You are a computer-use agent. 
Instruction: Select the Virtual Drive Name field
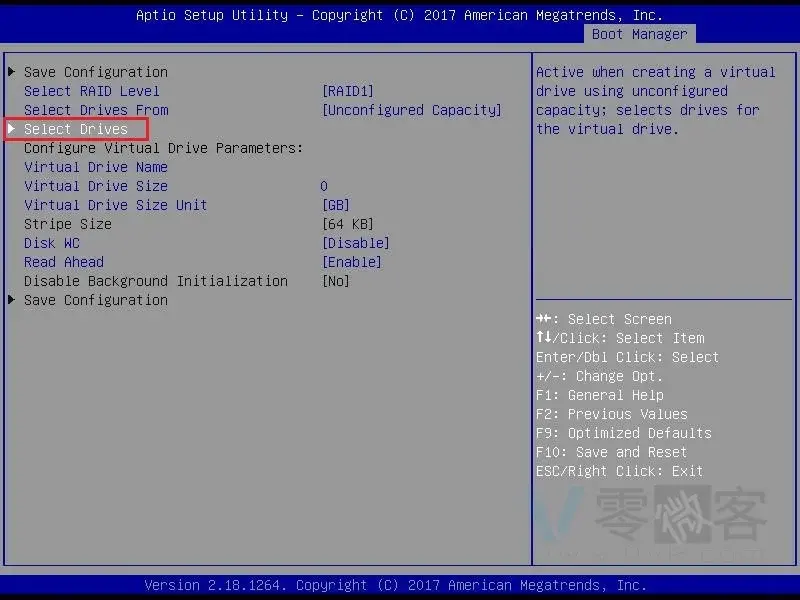(x=96, y=167)
